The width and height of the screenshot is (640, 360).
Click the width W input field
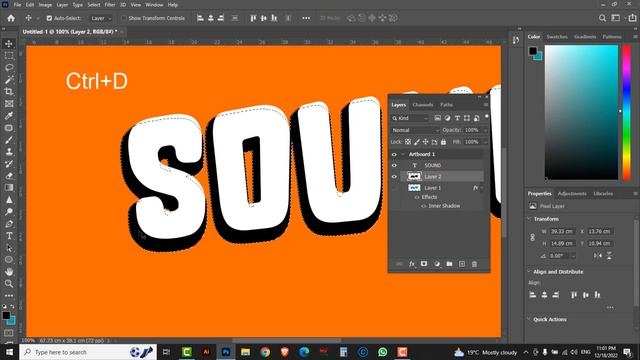pos(562,231)
